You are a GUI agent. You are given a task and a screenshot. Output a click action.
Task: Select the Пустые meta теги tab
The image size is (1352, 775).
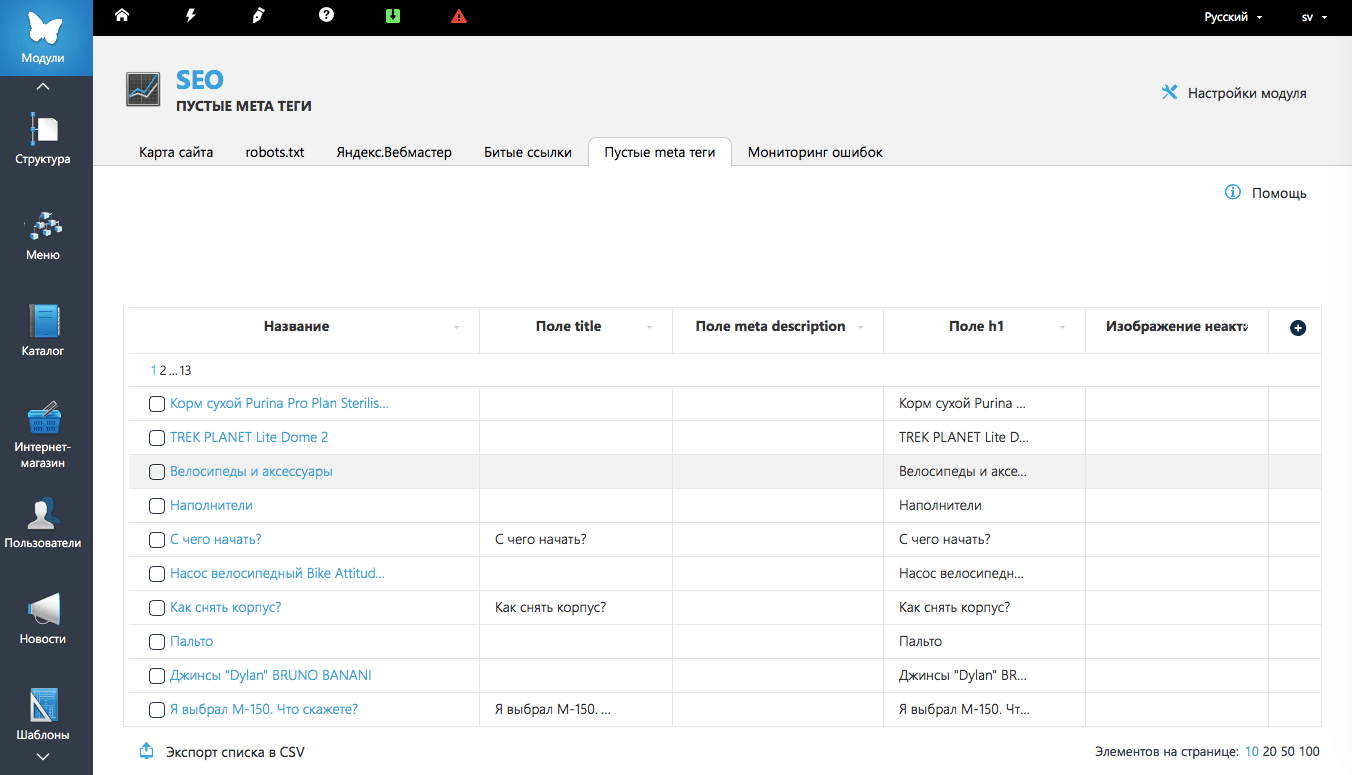tap(660, 152)
